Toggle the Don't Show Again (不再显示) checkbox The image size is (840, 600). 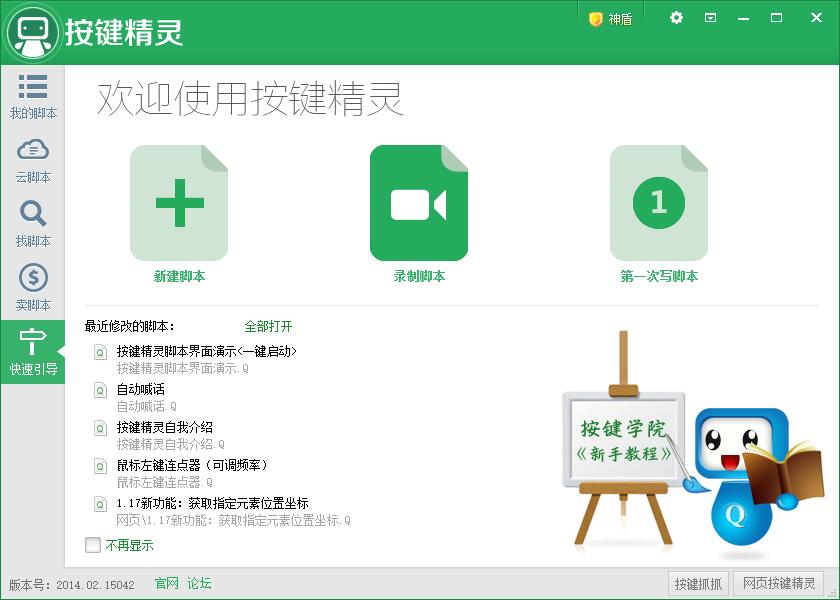[x=93, y=545]
